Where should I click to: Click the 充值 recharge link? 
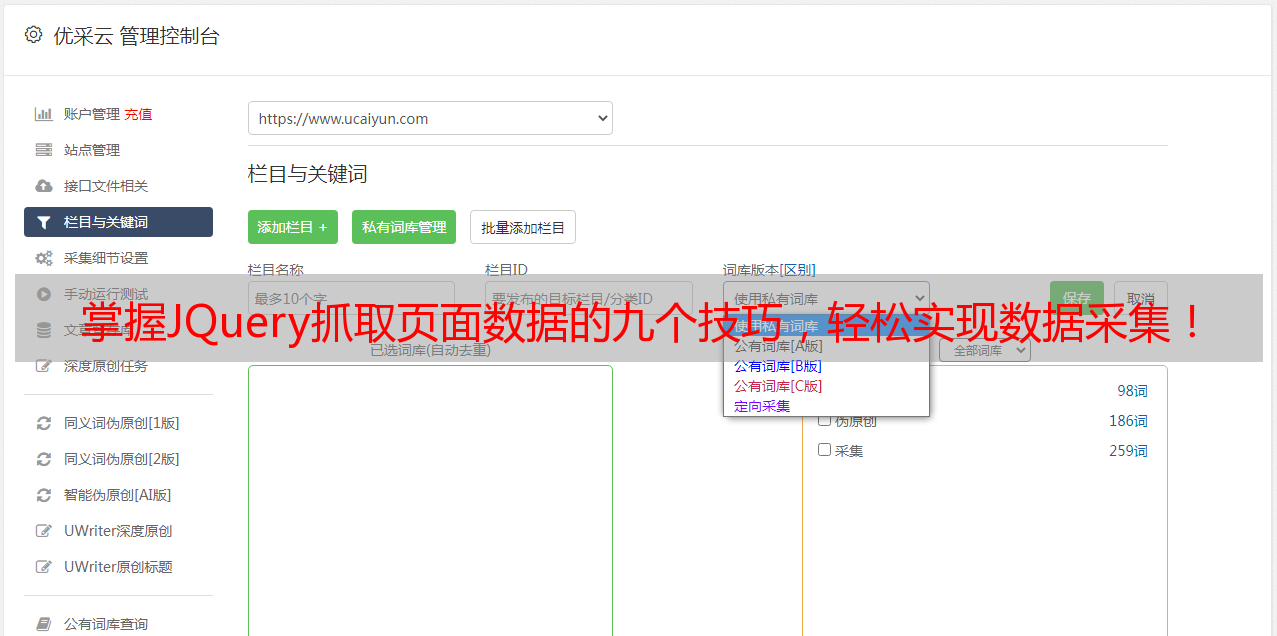pos(138,114)
